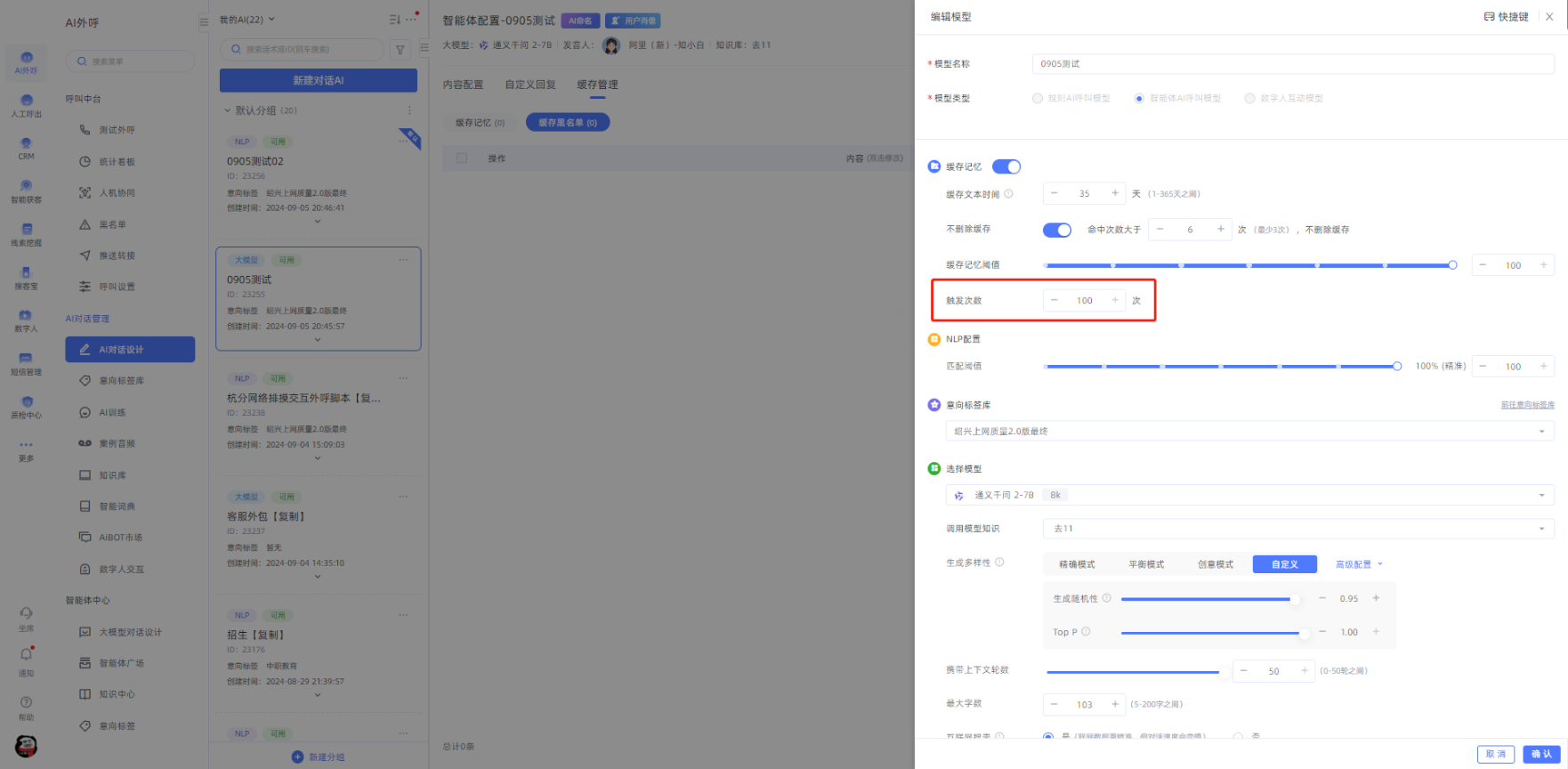
Task: Toggle the 不删除缓存 switch
Action: coord(1056,230)
